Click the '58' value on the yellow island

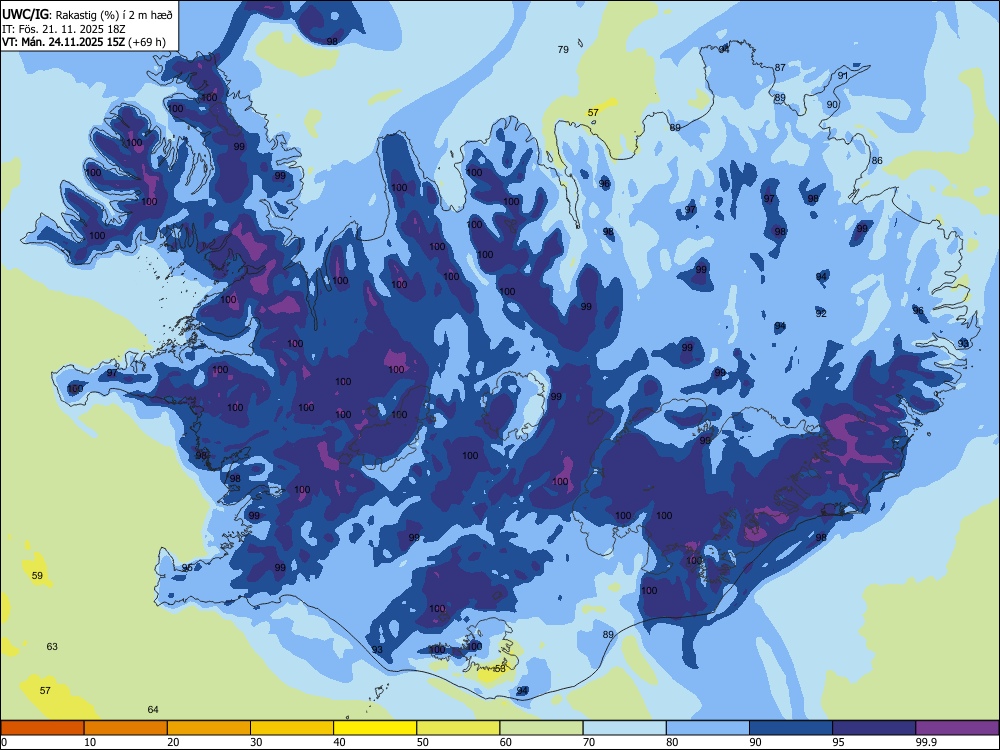click(500, 668)
